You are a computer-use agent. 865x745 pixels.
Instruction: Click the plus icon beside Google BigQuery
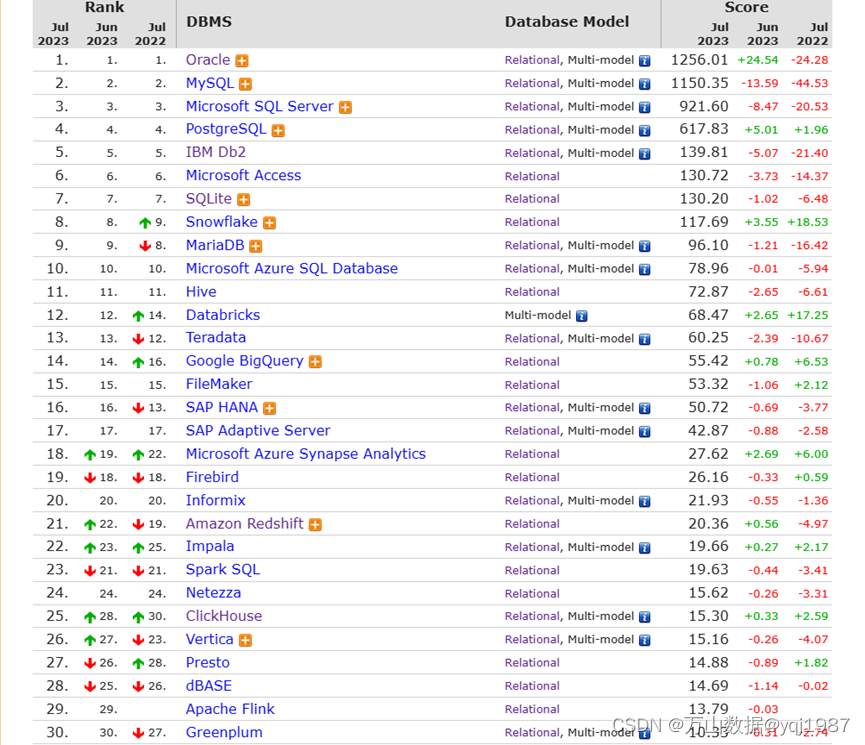pos(315,361)
